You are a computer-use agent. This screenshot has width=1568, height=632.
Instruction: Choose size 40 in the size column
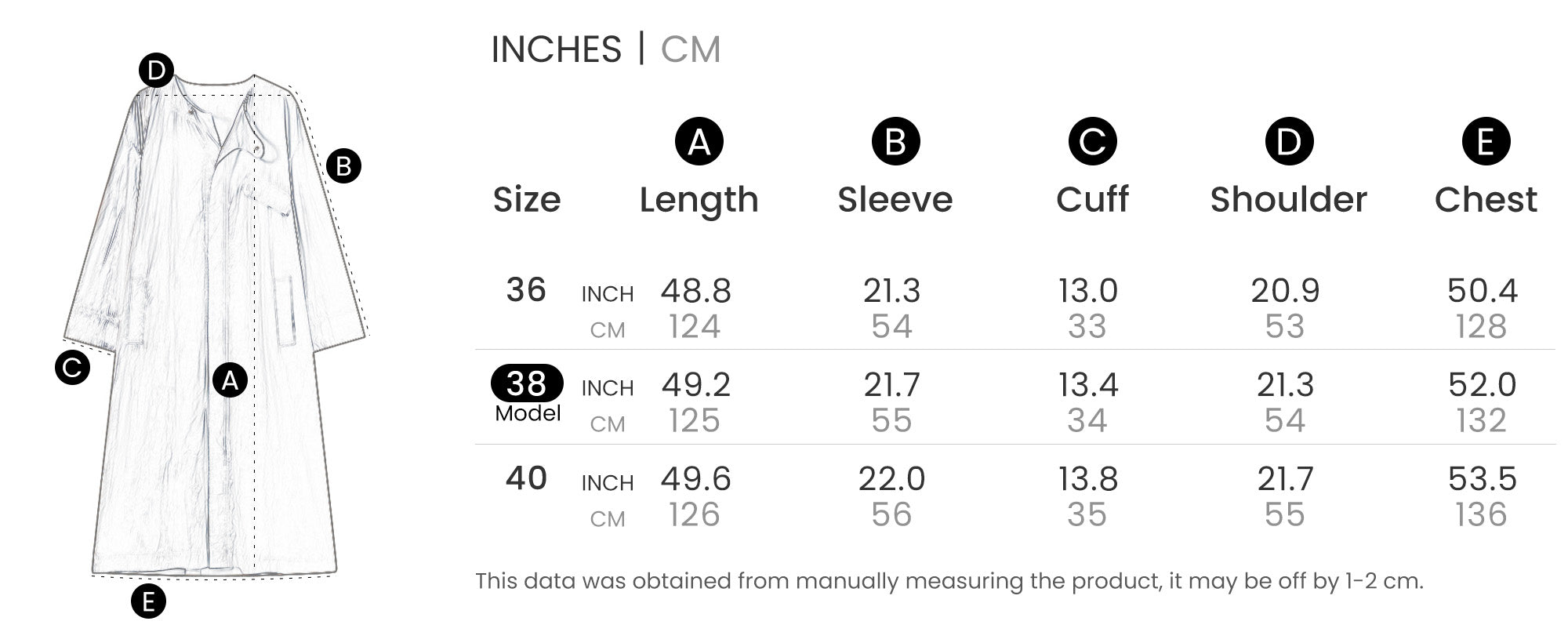[x=526, y=478]
